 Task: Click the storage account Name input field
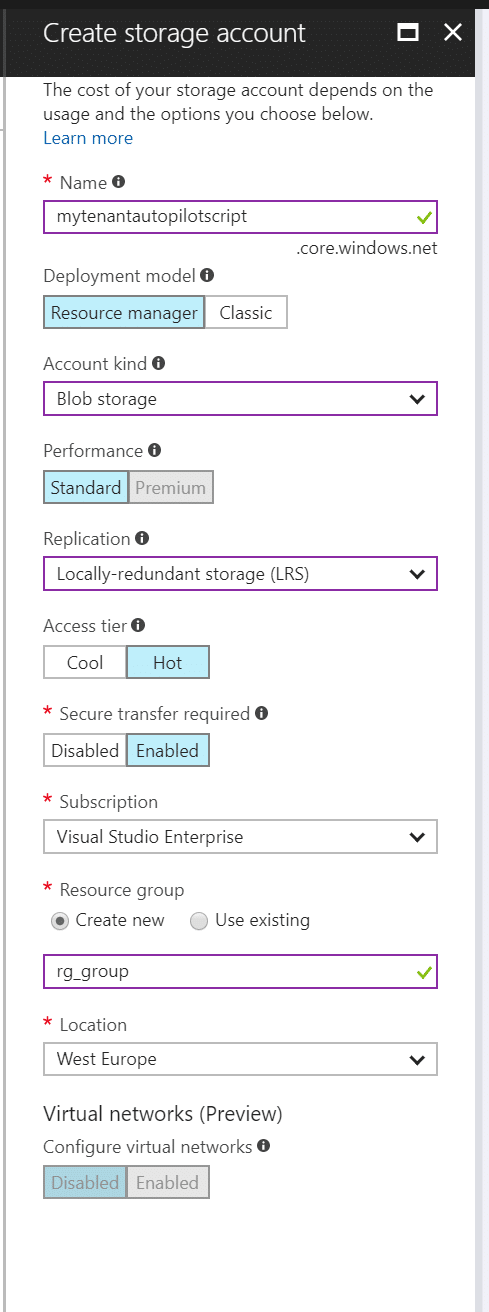pos(240,217)
